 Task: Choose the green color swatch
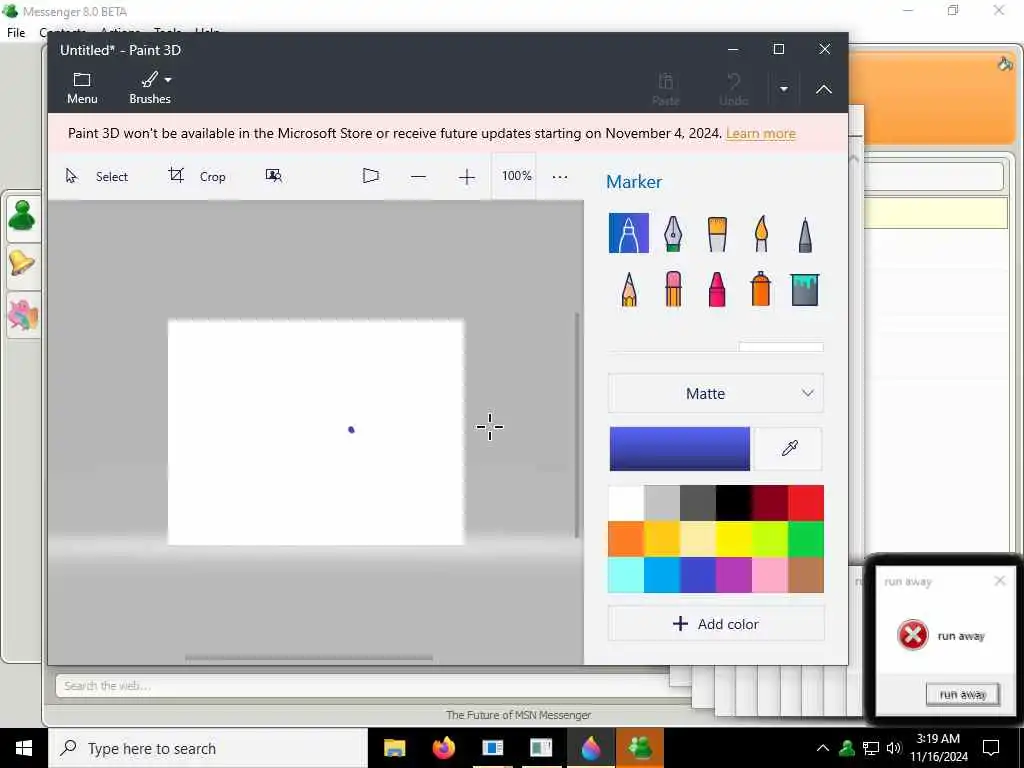point(805,538)
